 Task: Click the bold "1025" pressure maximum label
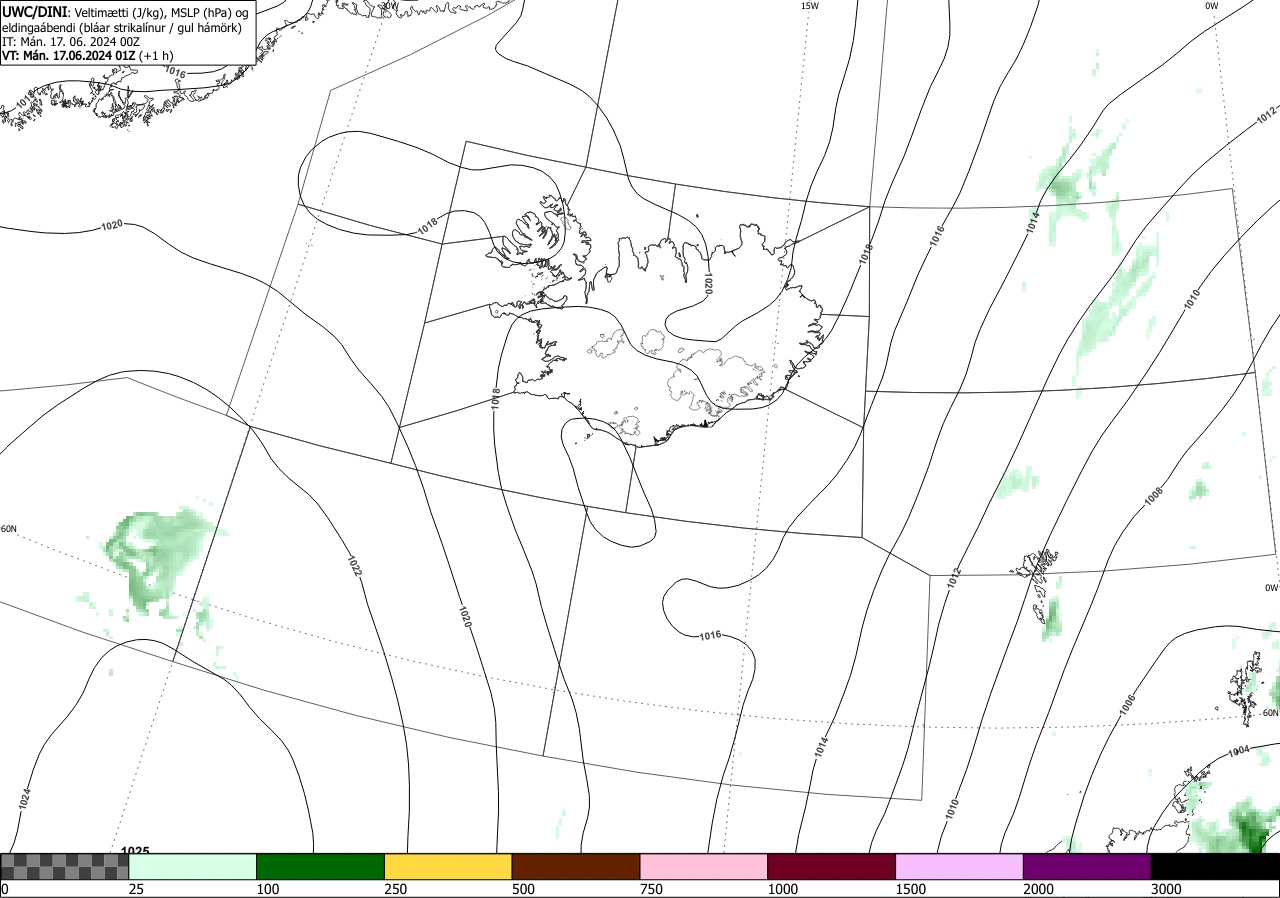click(x=135, y=851)
